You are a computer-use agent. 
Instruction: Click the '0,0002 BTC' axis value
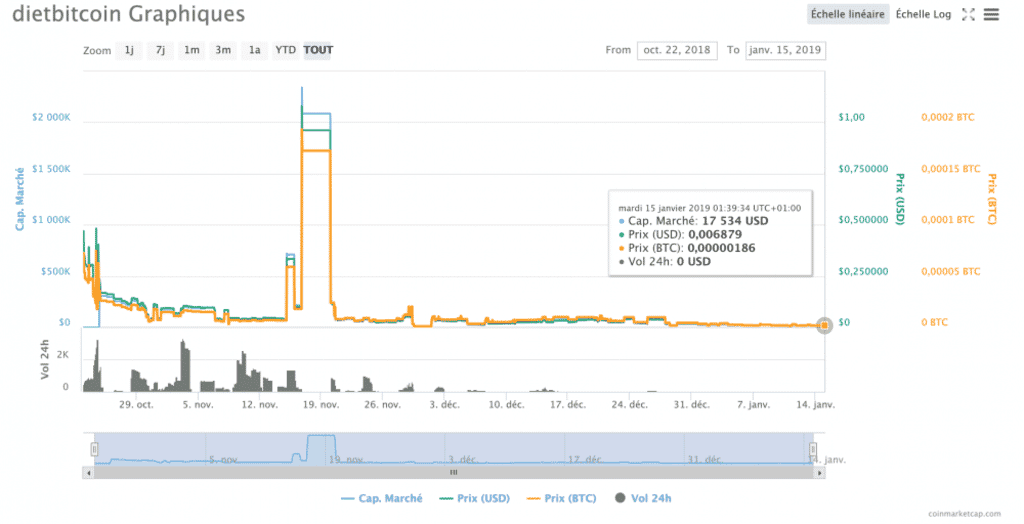coord(948,118)
